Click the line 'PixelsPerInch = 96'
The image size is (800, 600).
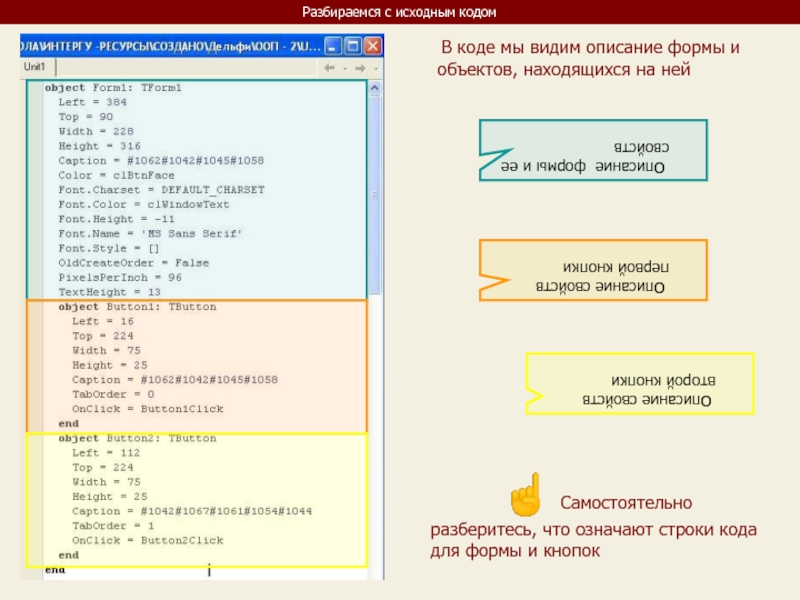coord(120,278)
